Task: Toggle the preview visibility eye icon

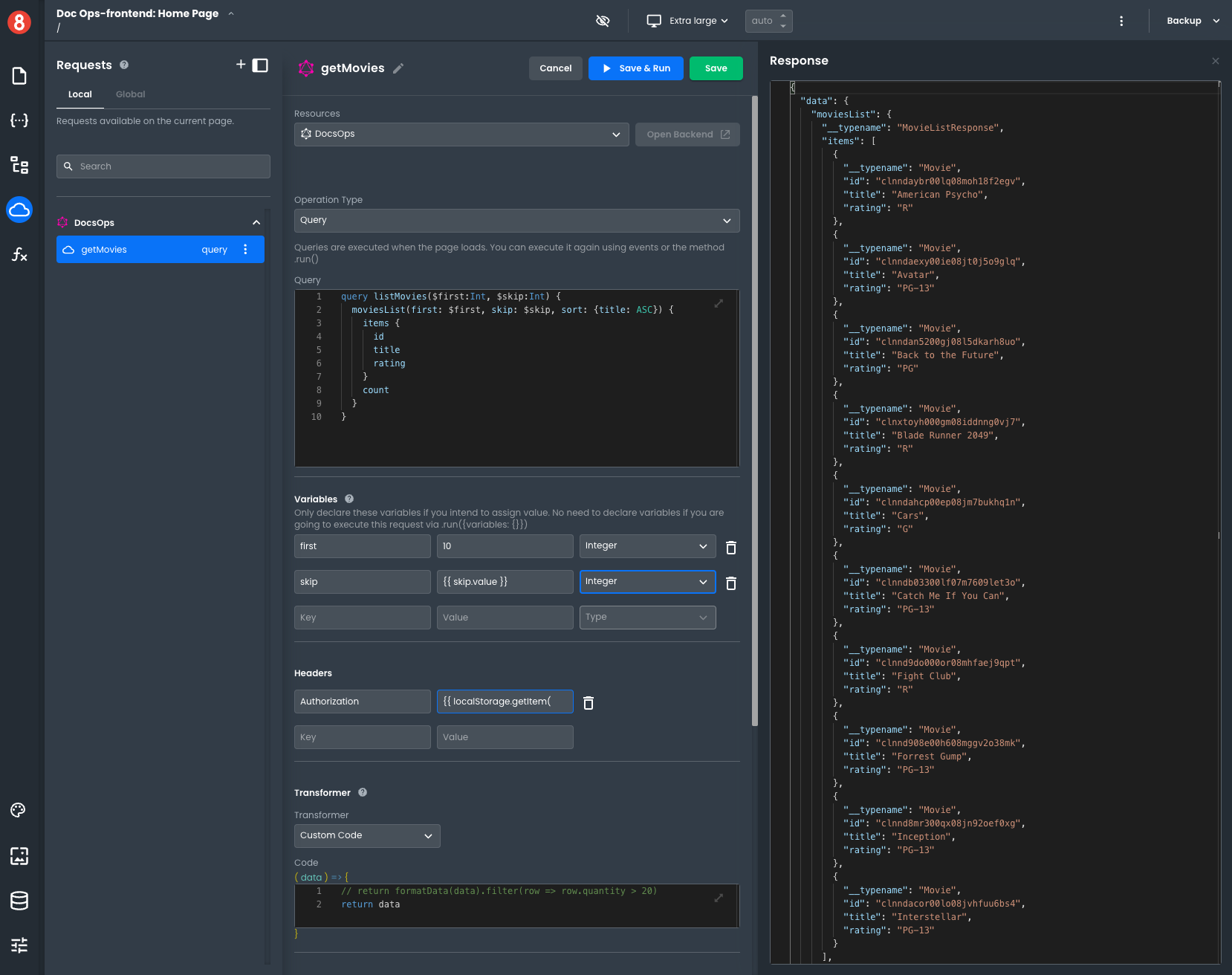Action: (603, 21)
